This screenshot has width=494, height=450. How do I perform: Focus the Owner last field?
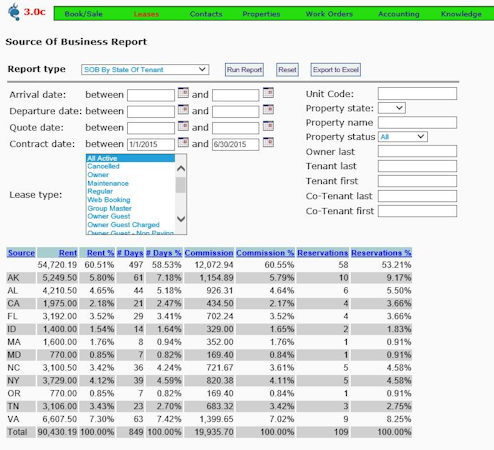417,151
